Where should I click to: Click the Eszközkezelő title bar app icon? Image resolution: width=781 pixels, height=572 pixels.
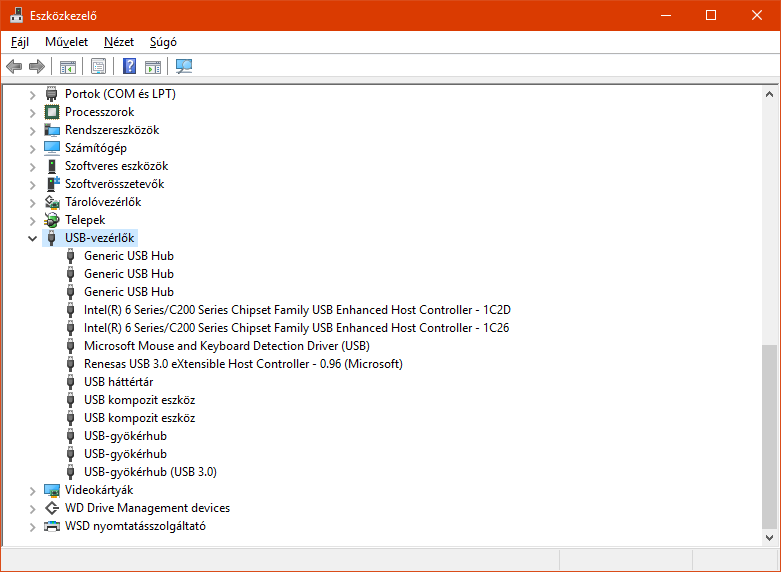[16, 15]
